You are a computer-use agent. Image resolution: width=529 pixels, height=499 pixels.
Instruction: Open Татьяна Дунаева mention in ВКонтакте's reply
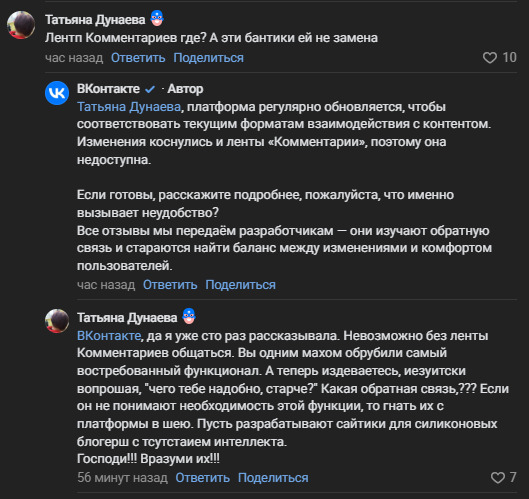click(x=129, y=107)
